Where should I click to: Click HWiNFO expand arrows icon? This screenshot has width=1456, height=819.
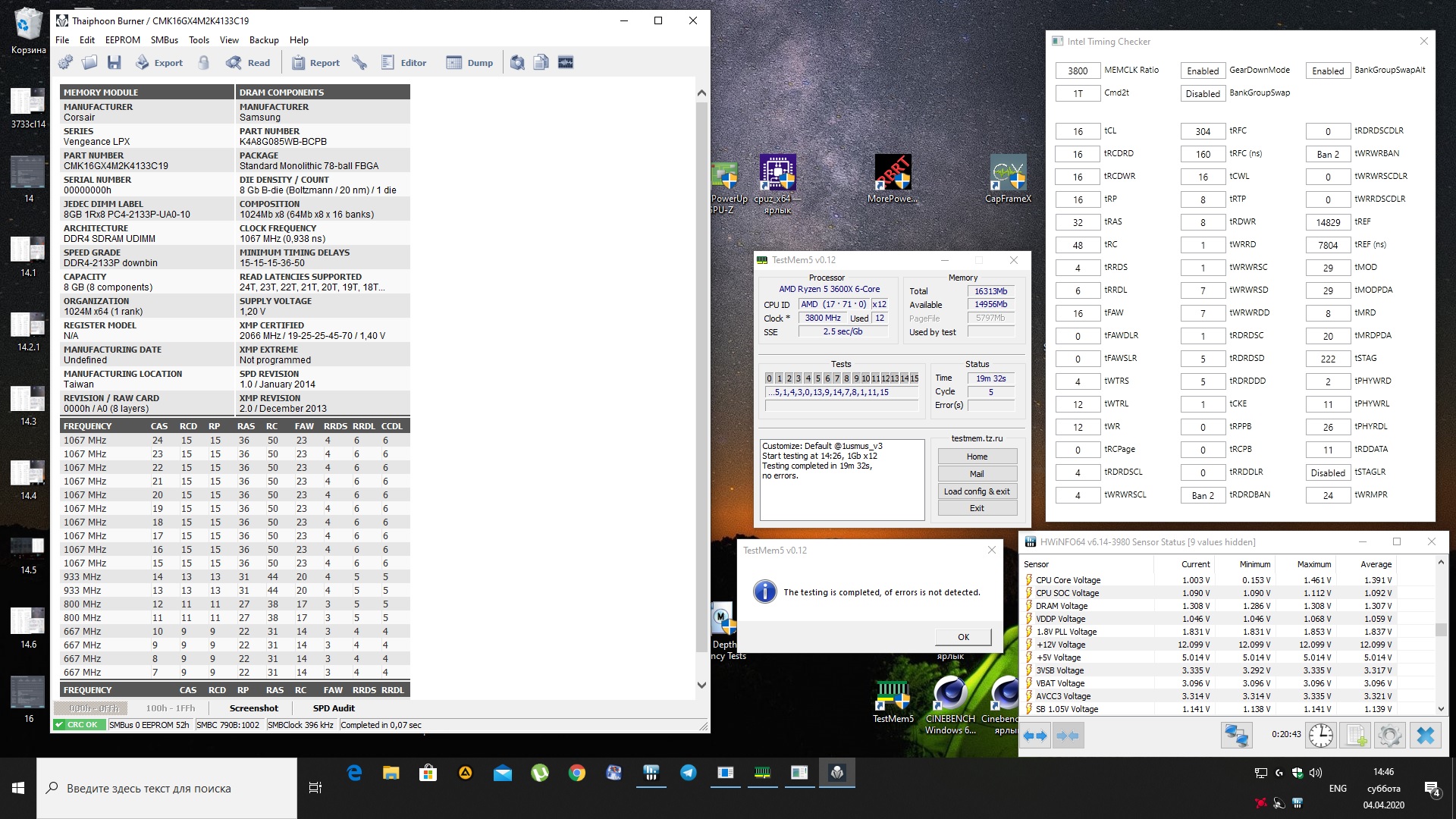click(1035, 735)
